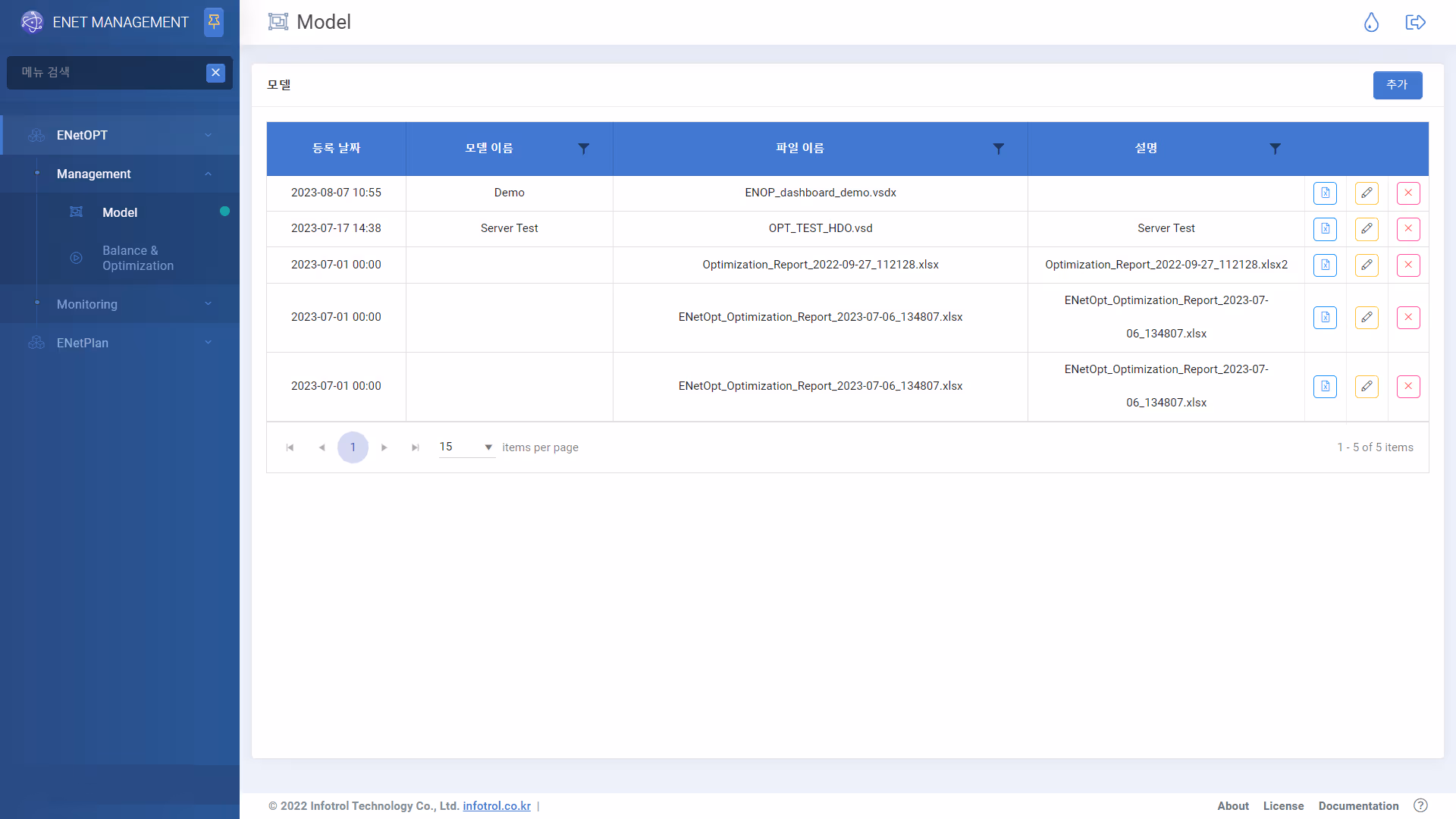Viewport: 1456px width, 819px height.
Task: Open the License footer link
Action: coord(1283,806)
